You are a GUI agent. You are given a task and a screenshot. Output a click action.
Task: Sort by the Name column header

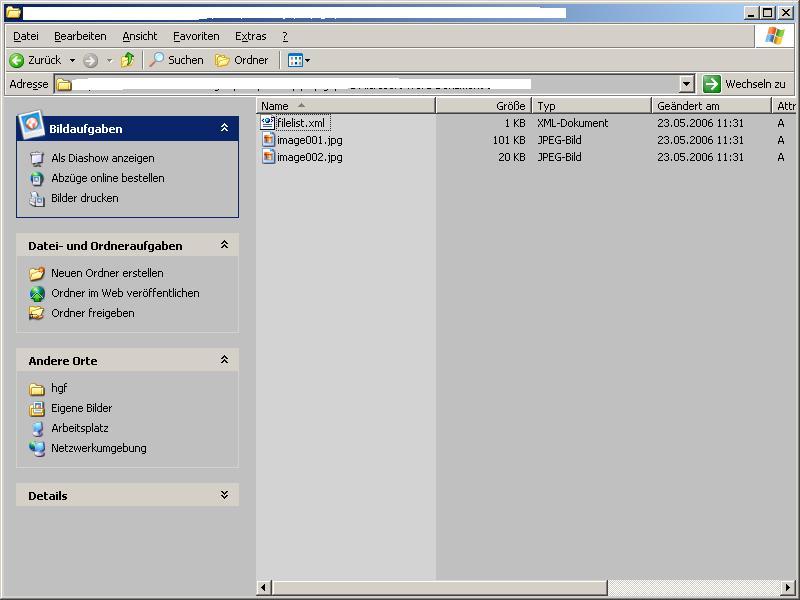coord(346,106)
